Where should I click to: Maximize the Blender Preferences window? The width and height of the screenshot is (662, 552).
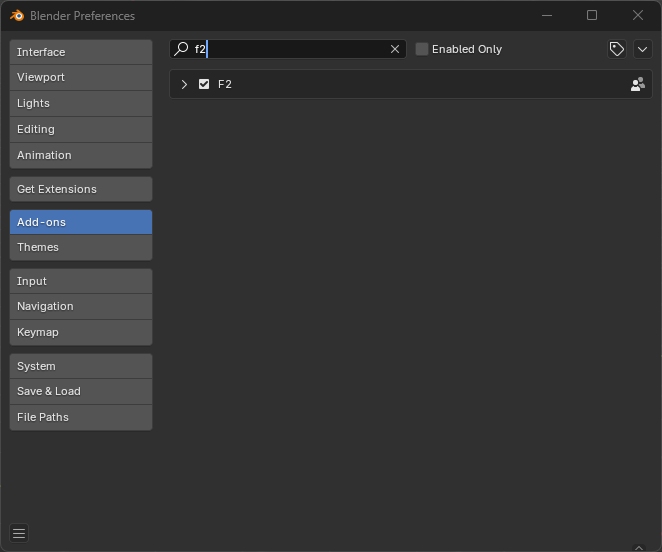(592, 16)
